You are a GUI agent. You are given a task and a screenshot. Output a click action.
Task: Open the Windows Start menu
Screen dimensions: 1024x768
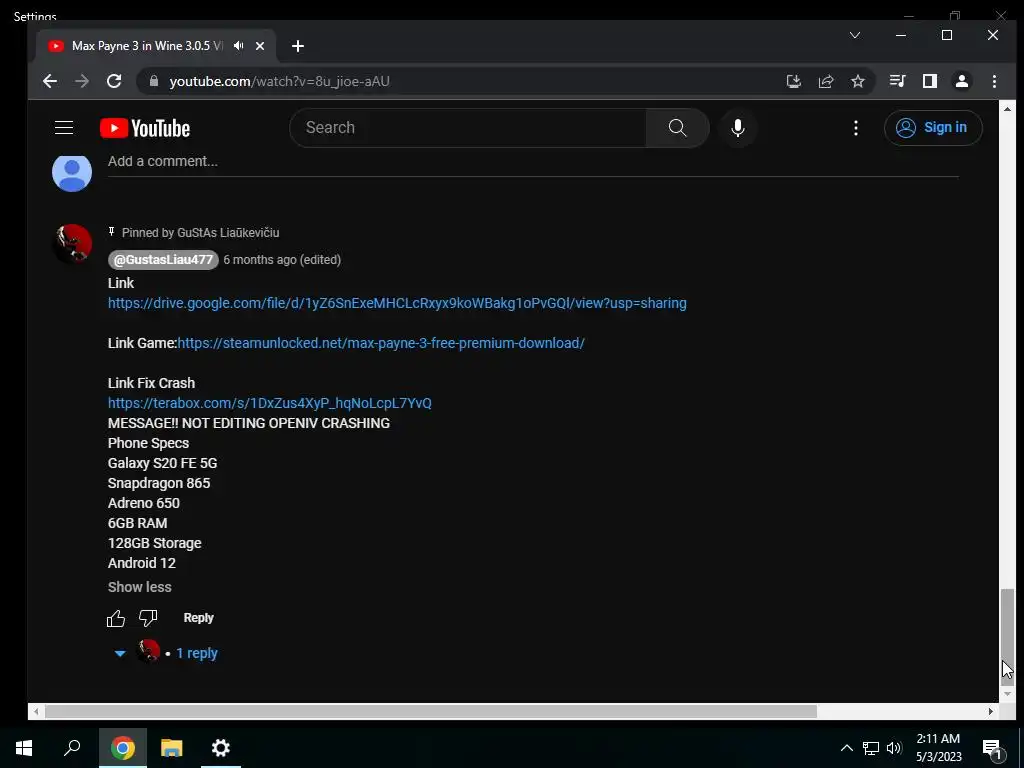pos(24,748)
